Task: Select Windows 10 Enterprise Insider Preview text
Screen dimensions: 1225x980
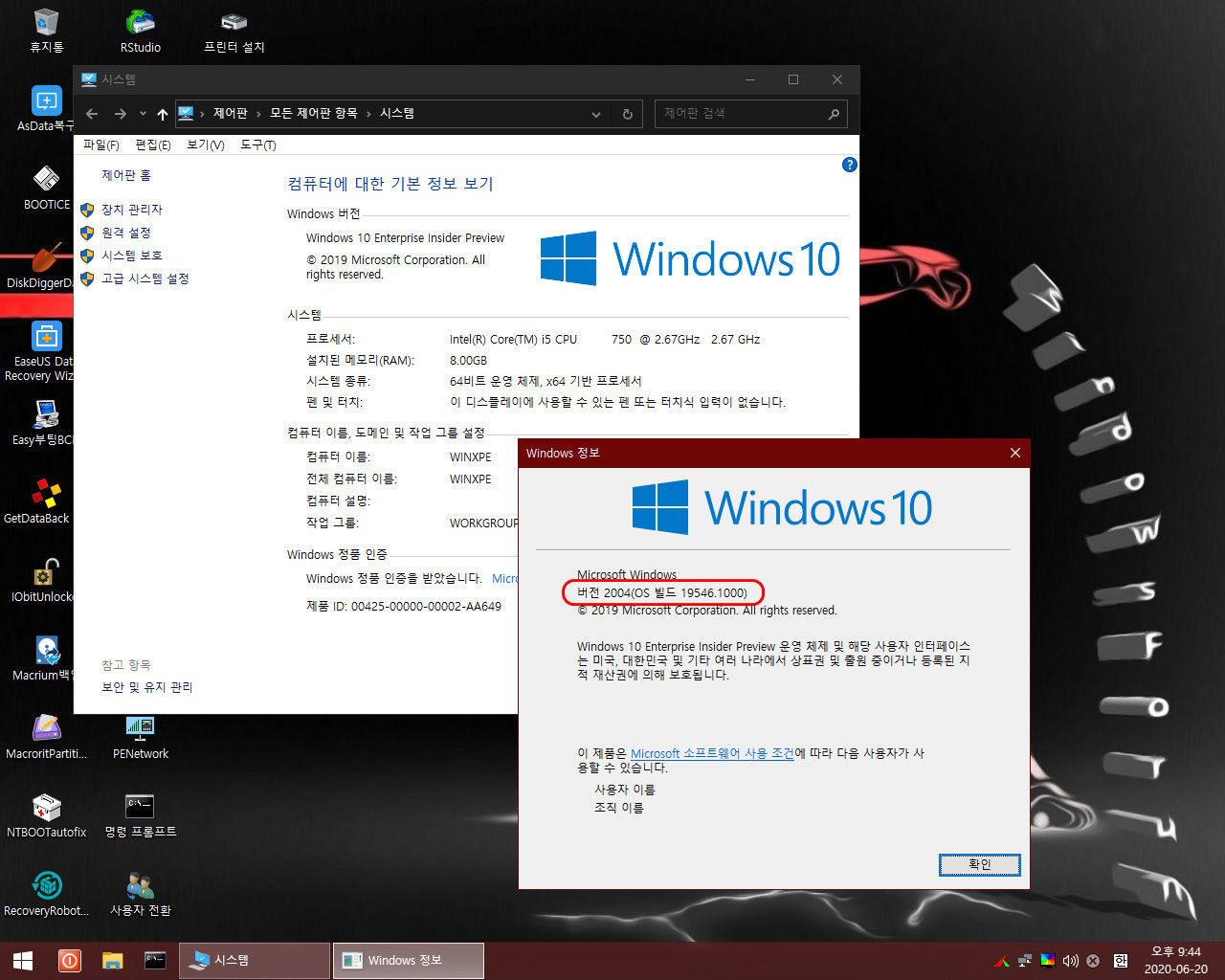Action: (x=405, y=237)
